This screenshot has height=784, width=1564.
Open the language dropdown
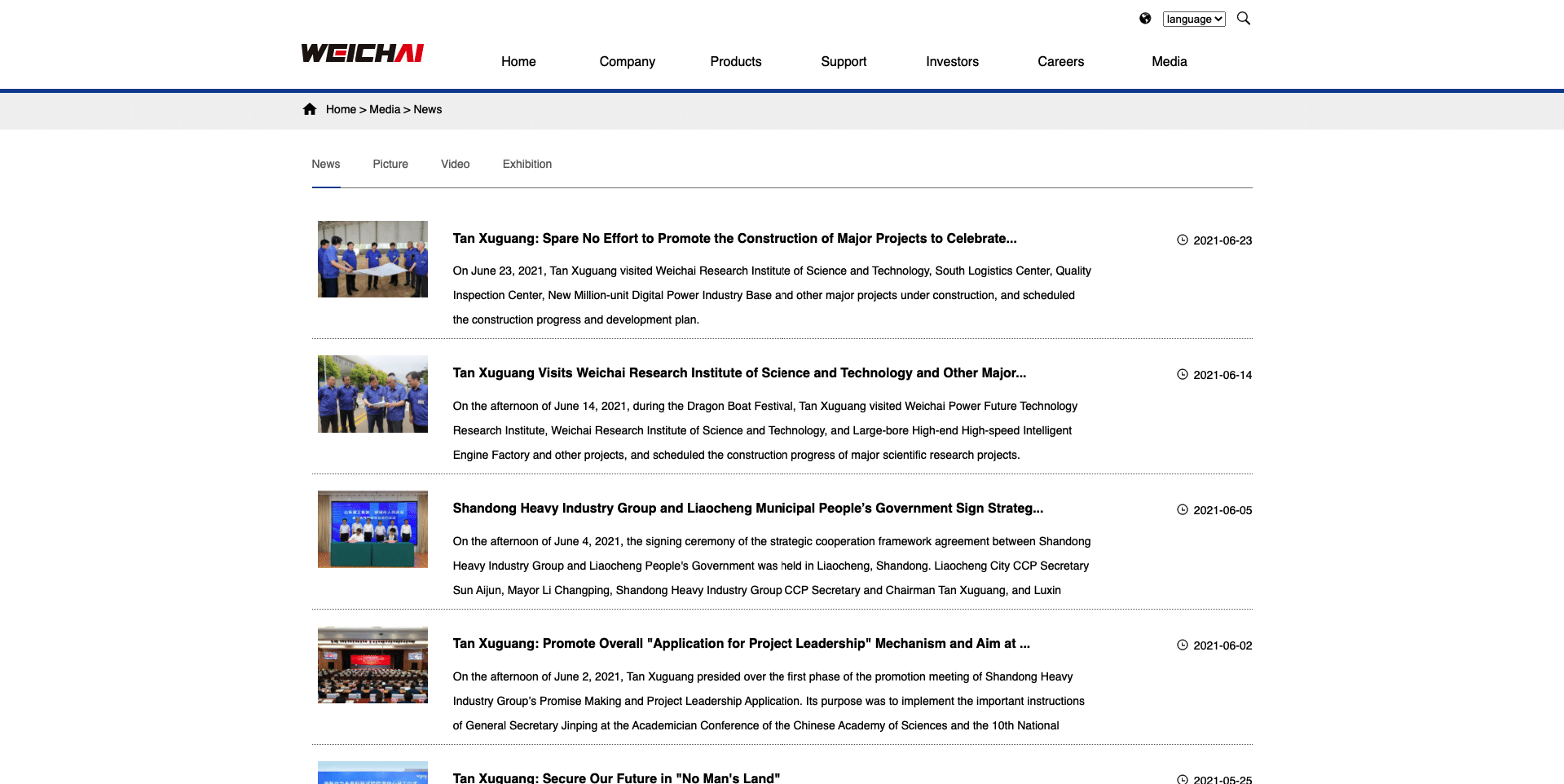pos(1194,19)
